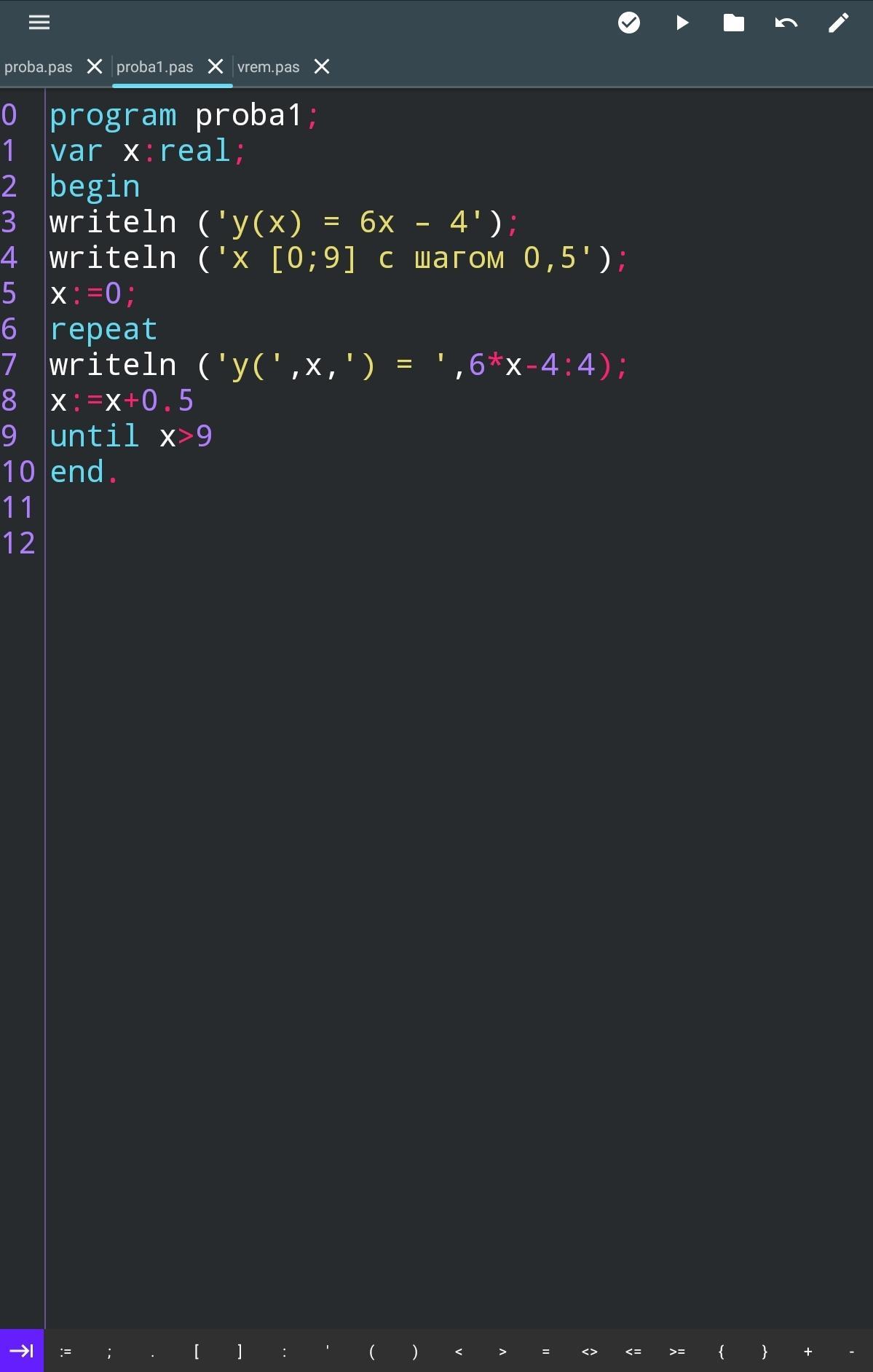Place cursor on 'x:=0;' line
Screen dimensions: 873x1372
click(x=93, y=293)
